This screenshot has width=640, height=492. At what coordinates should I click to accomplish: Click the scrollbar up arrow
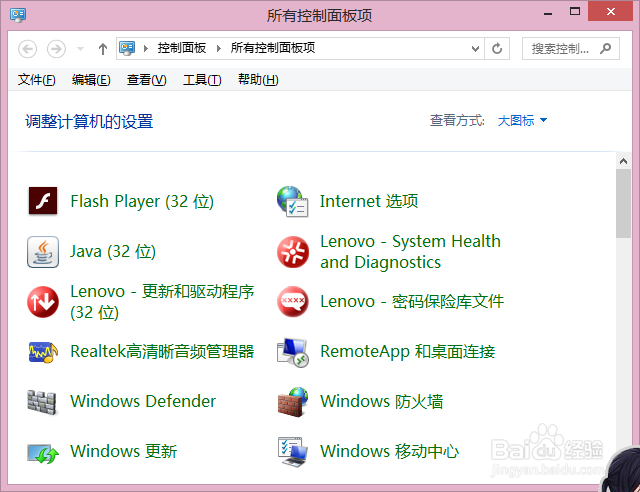pos(623,161)
